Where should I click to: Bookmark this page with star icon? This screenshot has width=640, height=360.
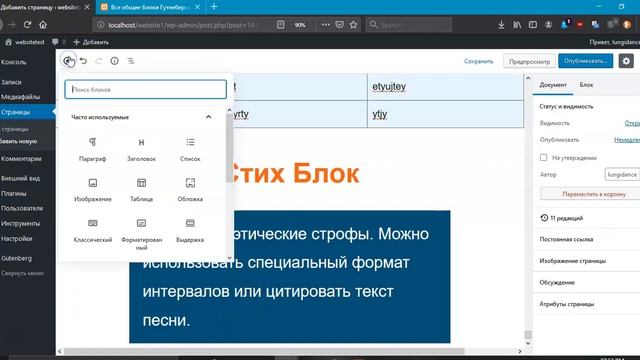coord(353,25)
